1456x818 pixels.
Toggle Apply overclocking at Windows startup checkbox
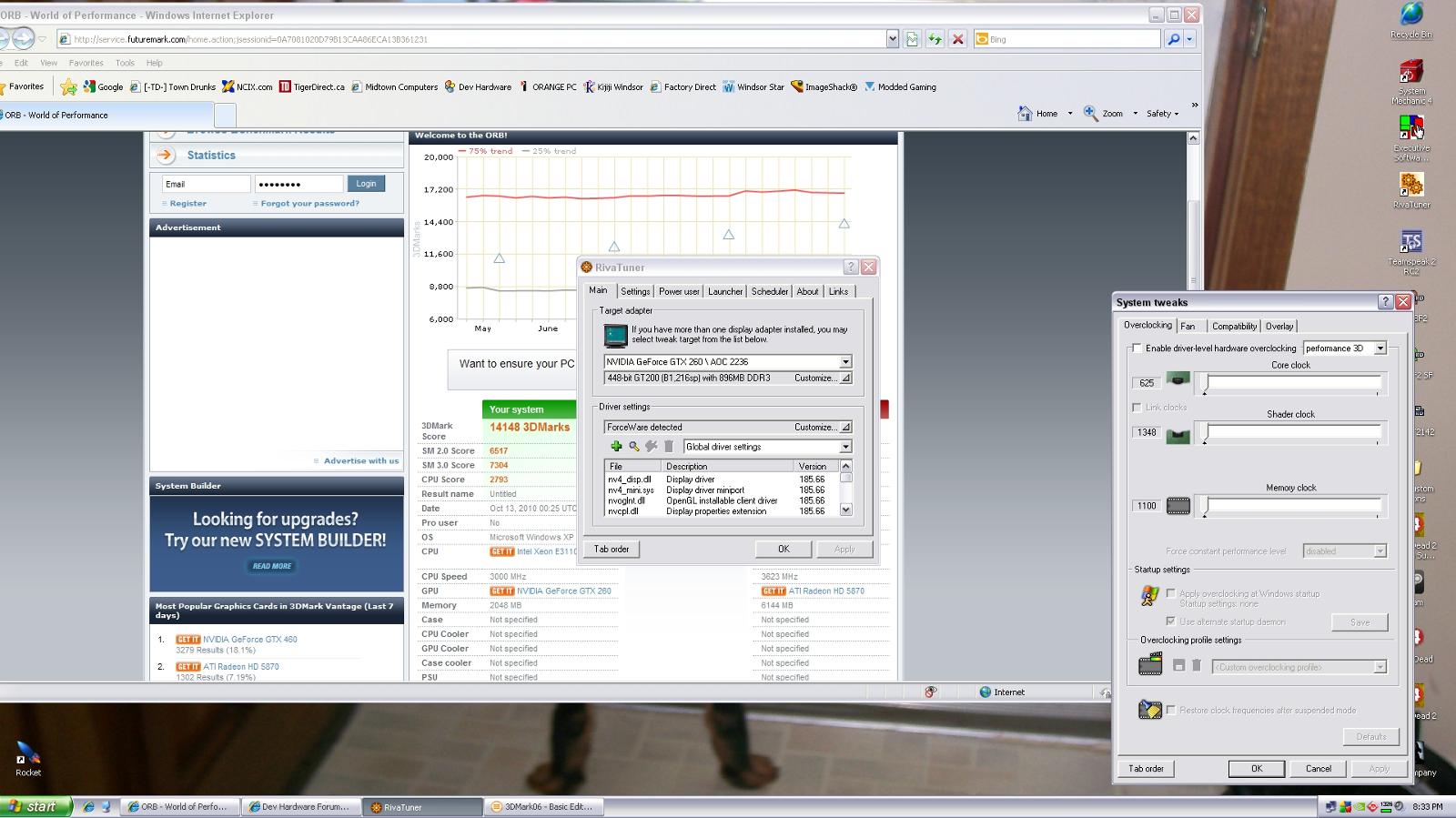coord(1171,593)
